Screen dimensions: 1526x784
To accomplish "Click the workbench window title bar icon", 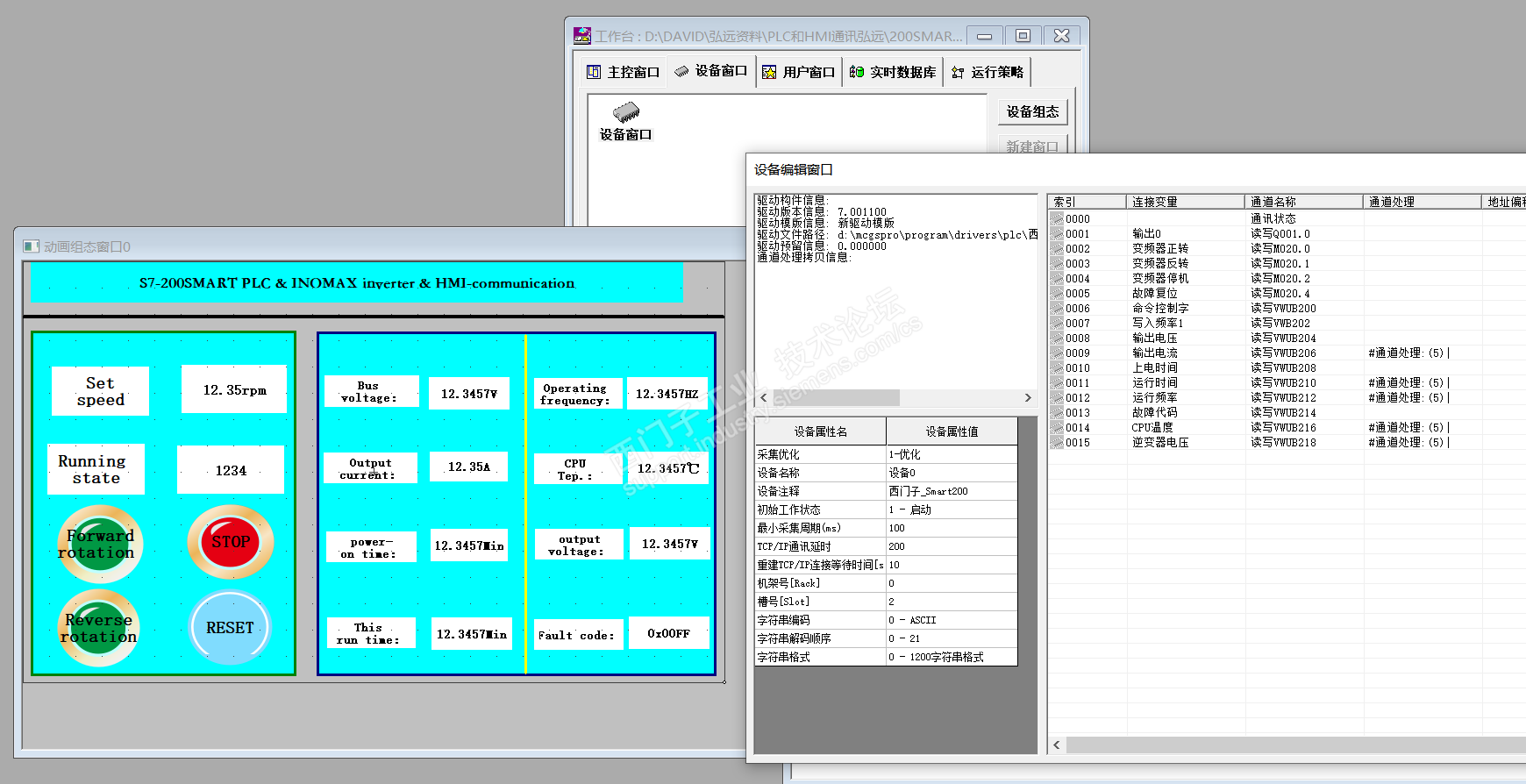I will pyautogui.click(x=582, y=35).
